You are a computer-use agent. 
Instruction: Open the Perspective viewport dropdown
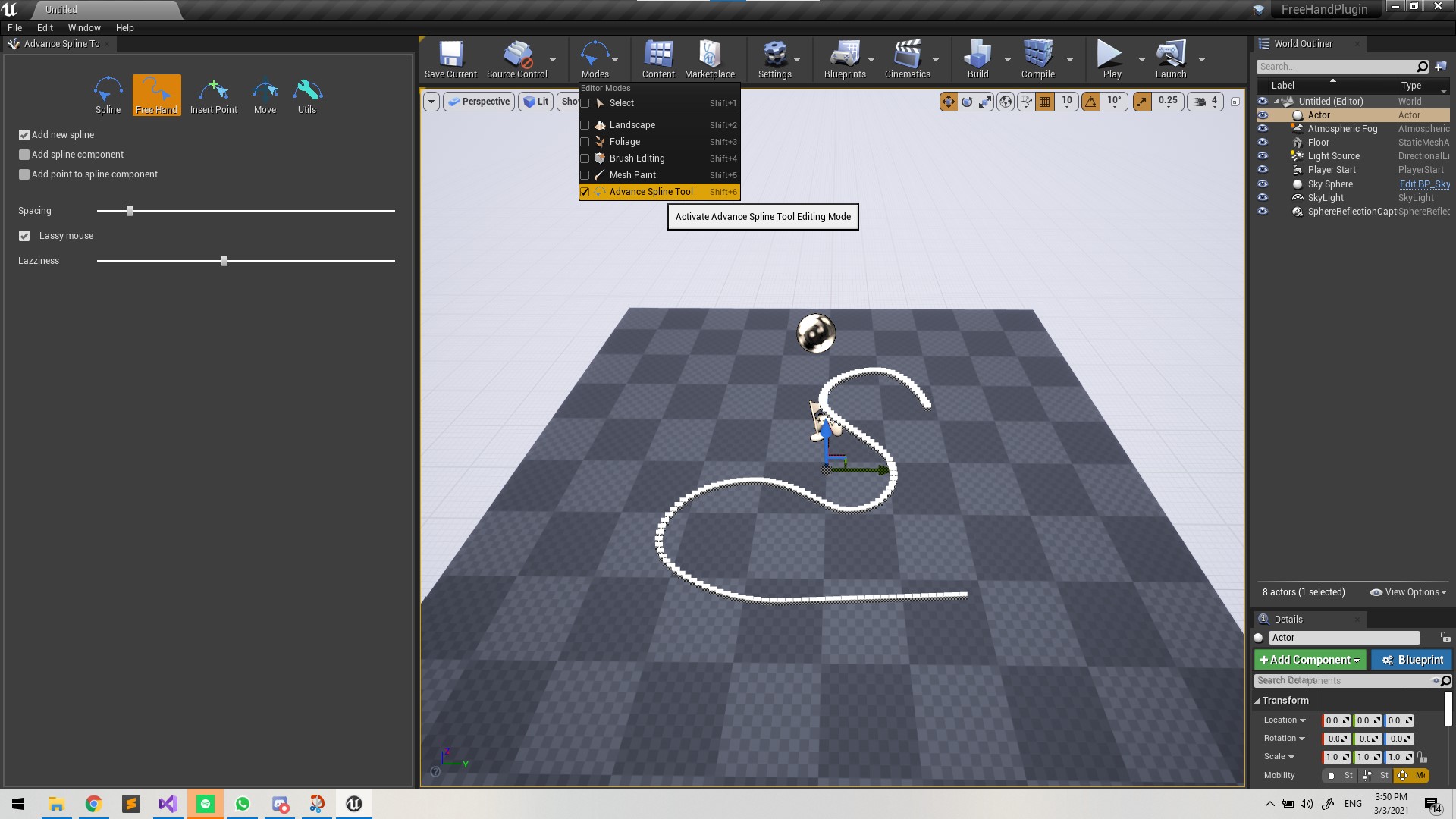click(479, 102)
